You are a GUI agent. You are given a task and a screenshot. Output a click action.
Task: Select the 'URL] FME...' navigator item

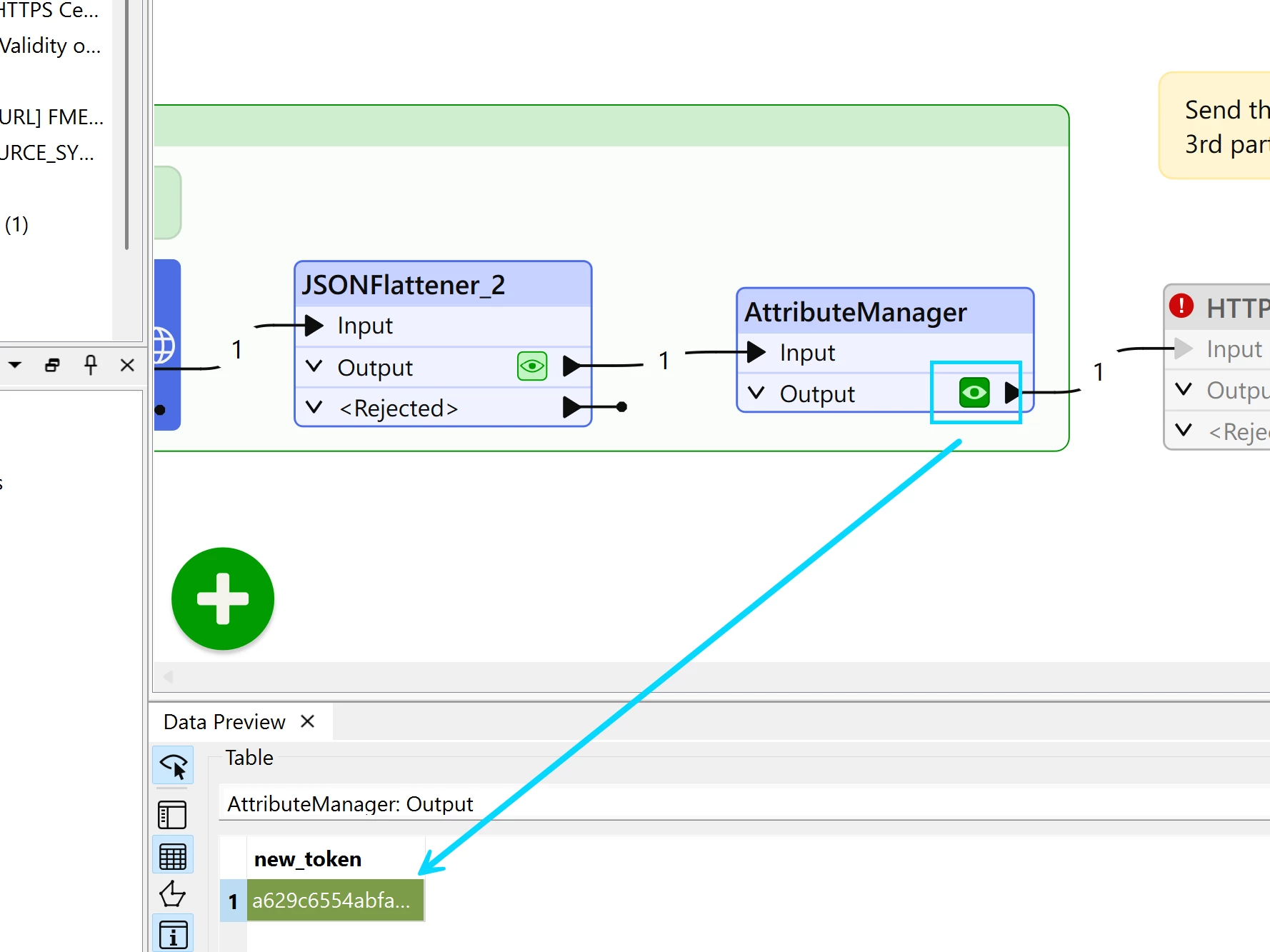click(51, 116)
